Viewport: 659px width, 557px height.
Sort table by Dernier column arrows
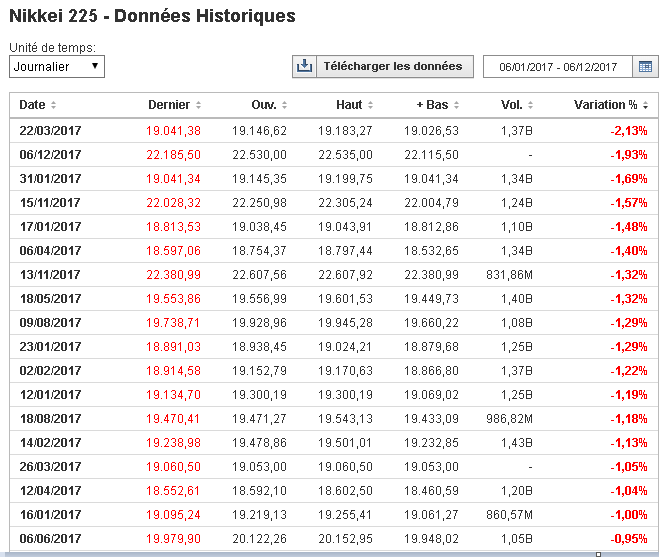(198, 105)
